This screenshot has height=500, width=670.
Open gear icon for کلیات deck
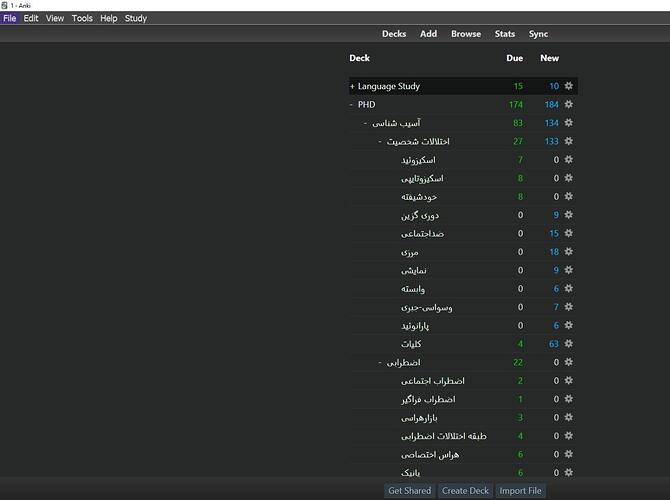click(x=568, y=344)
